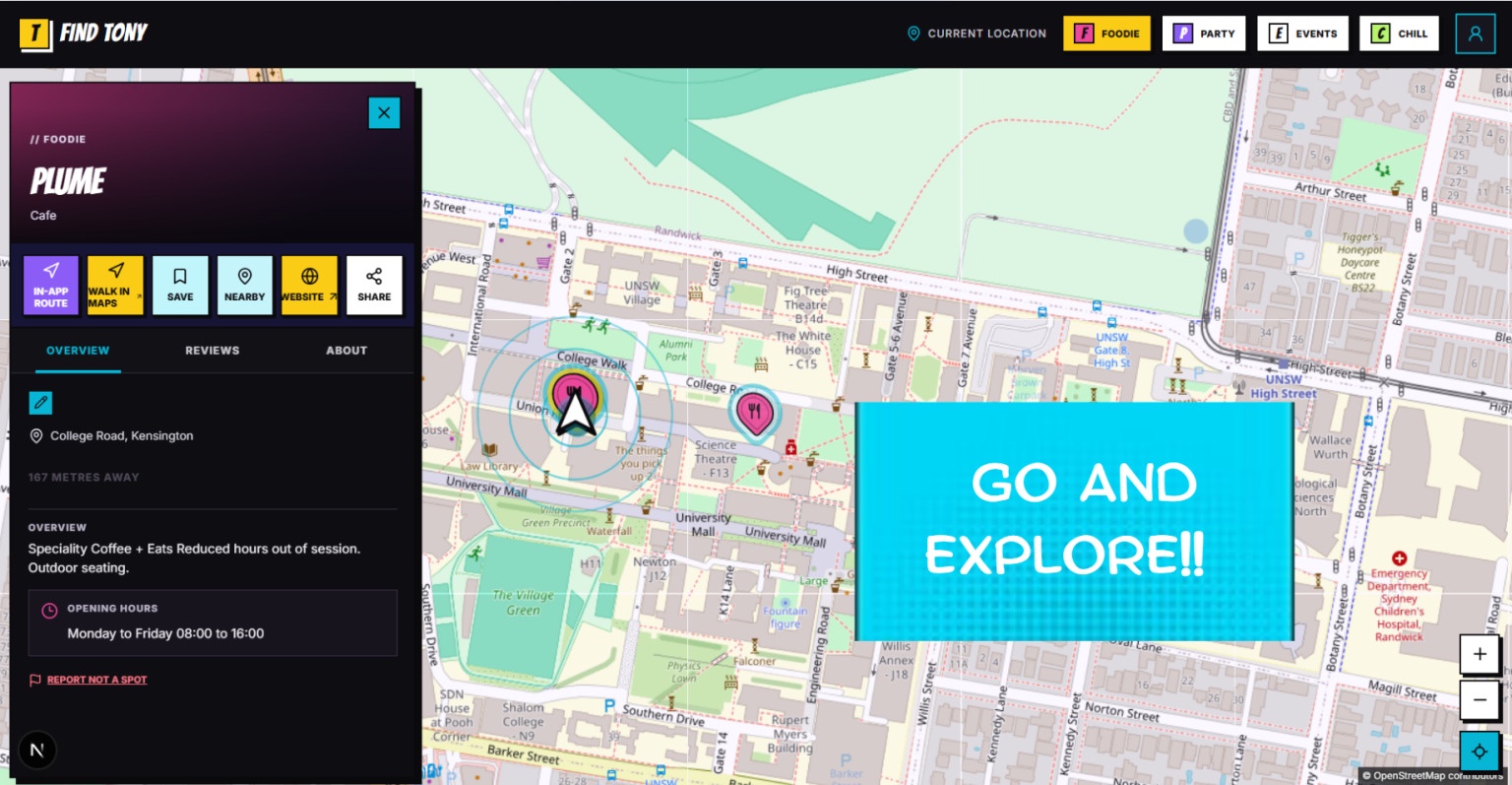Click the Plume cafe title
Image resolution: width=1512 pixels, height=785 pixels.
(x=68, y=181)
